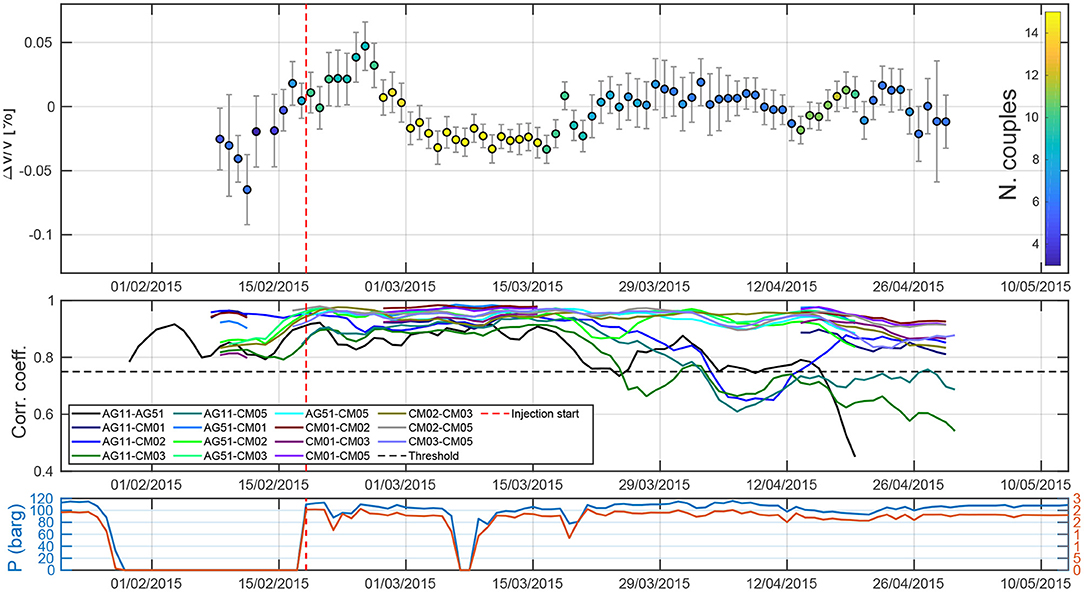Click the N. couples color scale bar
This screenshot has height=592, width=1084.
(1052, 138)
